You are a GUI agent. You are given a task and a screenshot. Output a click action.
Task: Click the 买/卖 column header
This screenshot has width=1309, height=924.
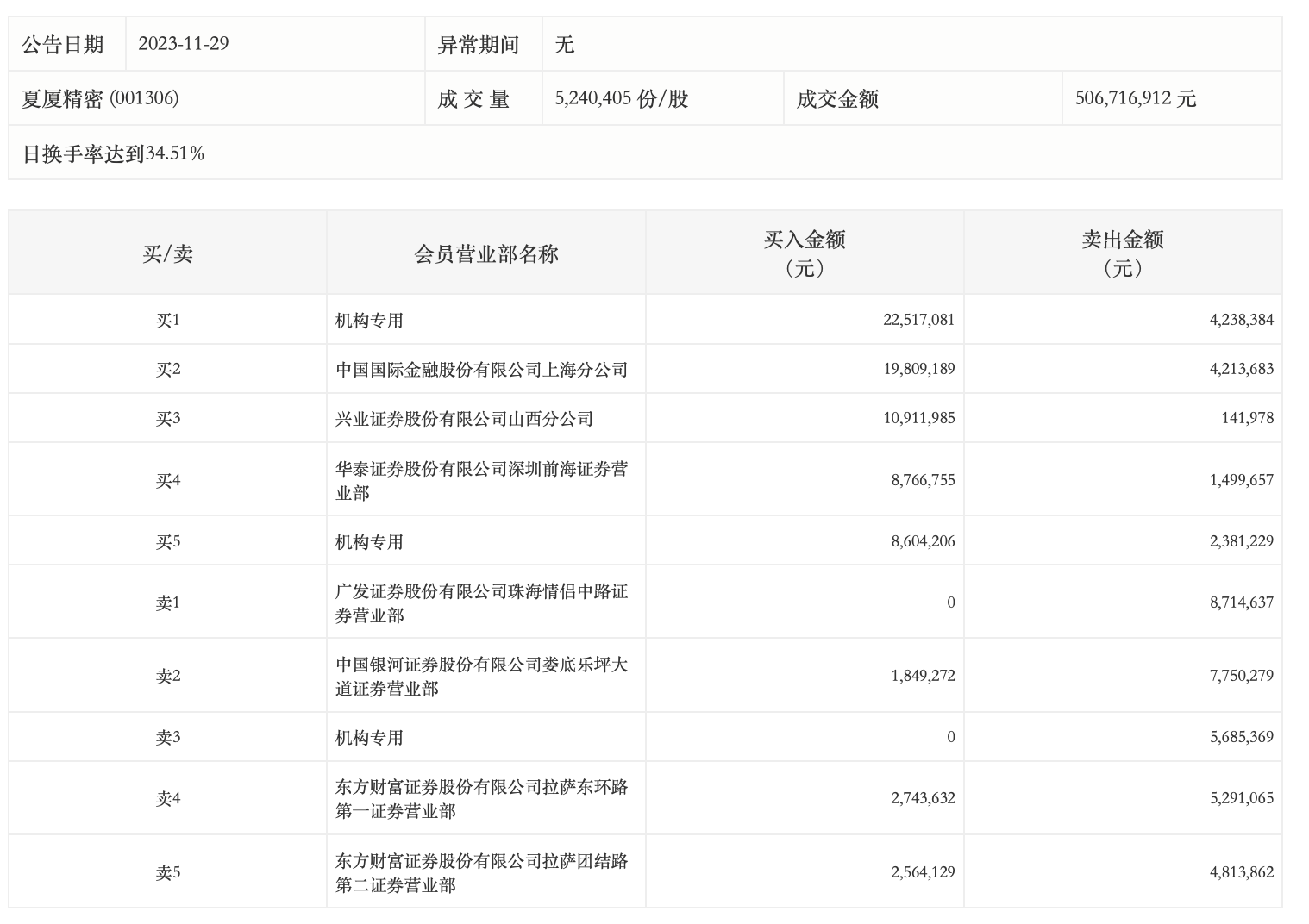167,253
